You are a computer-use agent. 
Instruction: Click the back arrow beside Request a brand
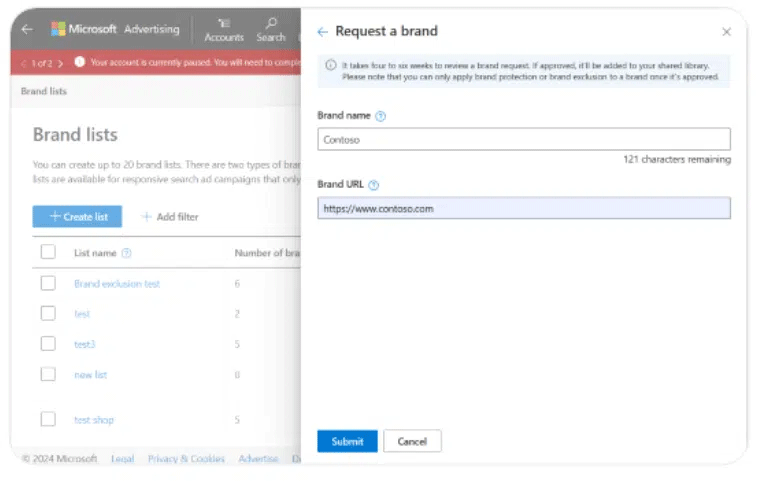click(322, 32)
